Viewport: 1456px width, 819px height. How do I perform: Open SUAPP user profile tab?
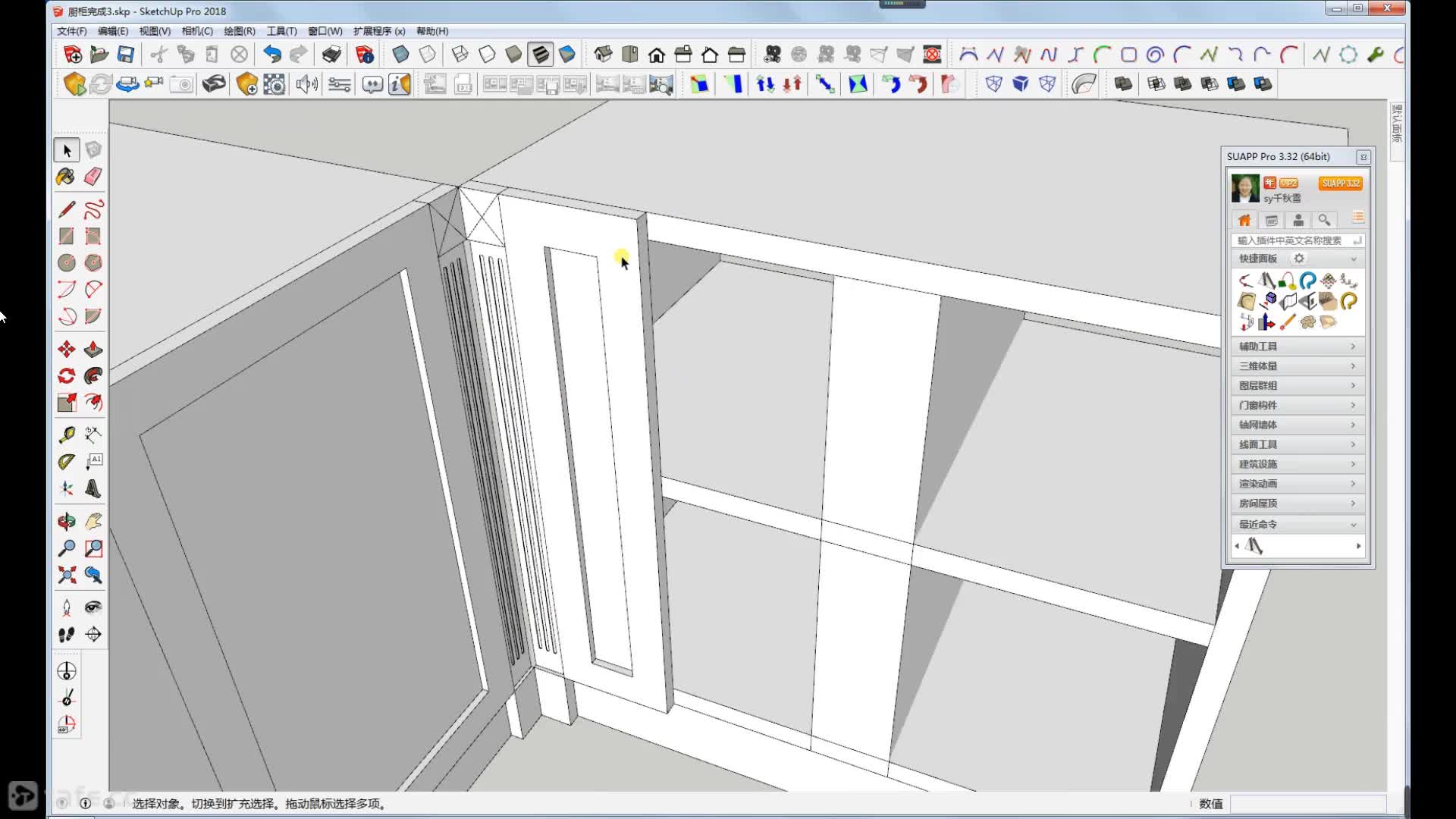pyautogui.click(x=1298, y=220)
